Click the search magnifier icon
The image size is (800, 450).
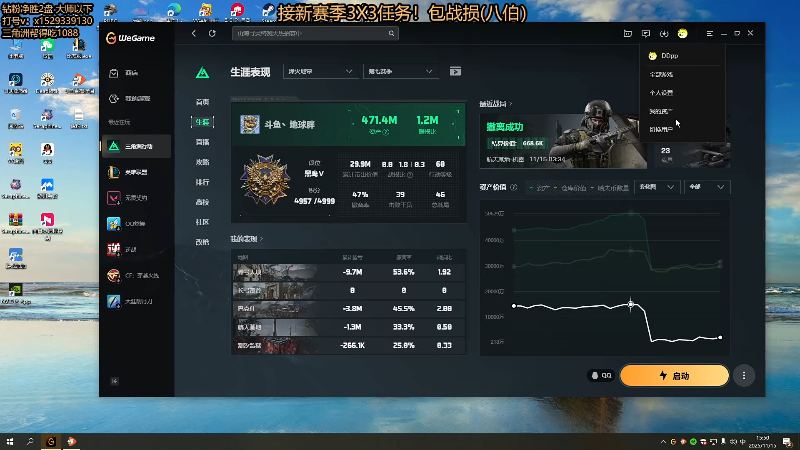(x=391, y=34)
